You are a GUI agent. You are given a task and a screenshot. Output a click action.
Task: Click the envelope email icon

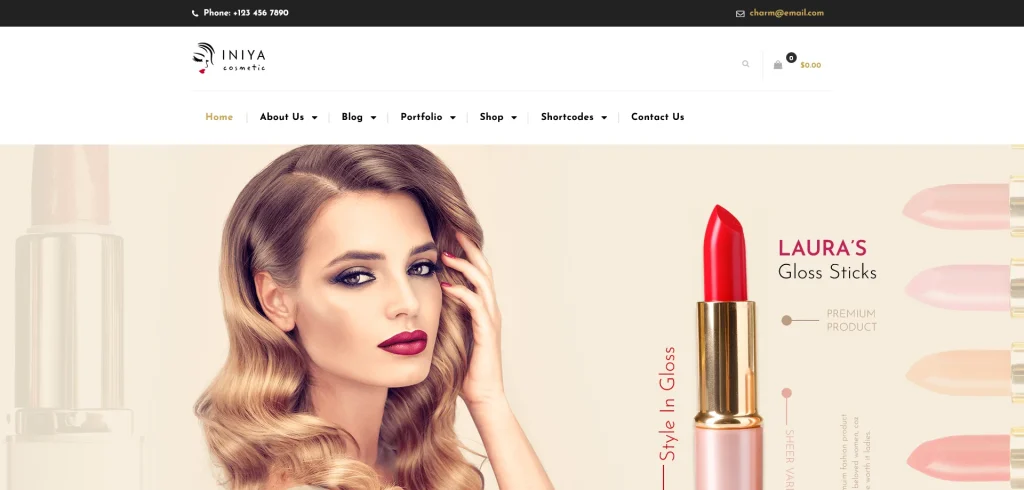pyautogui.click(x=740, y=14)
